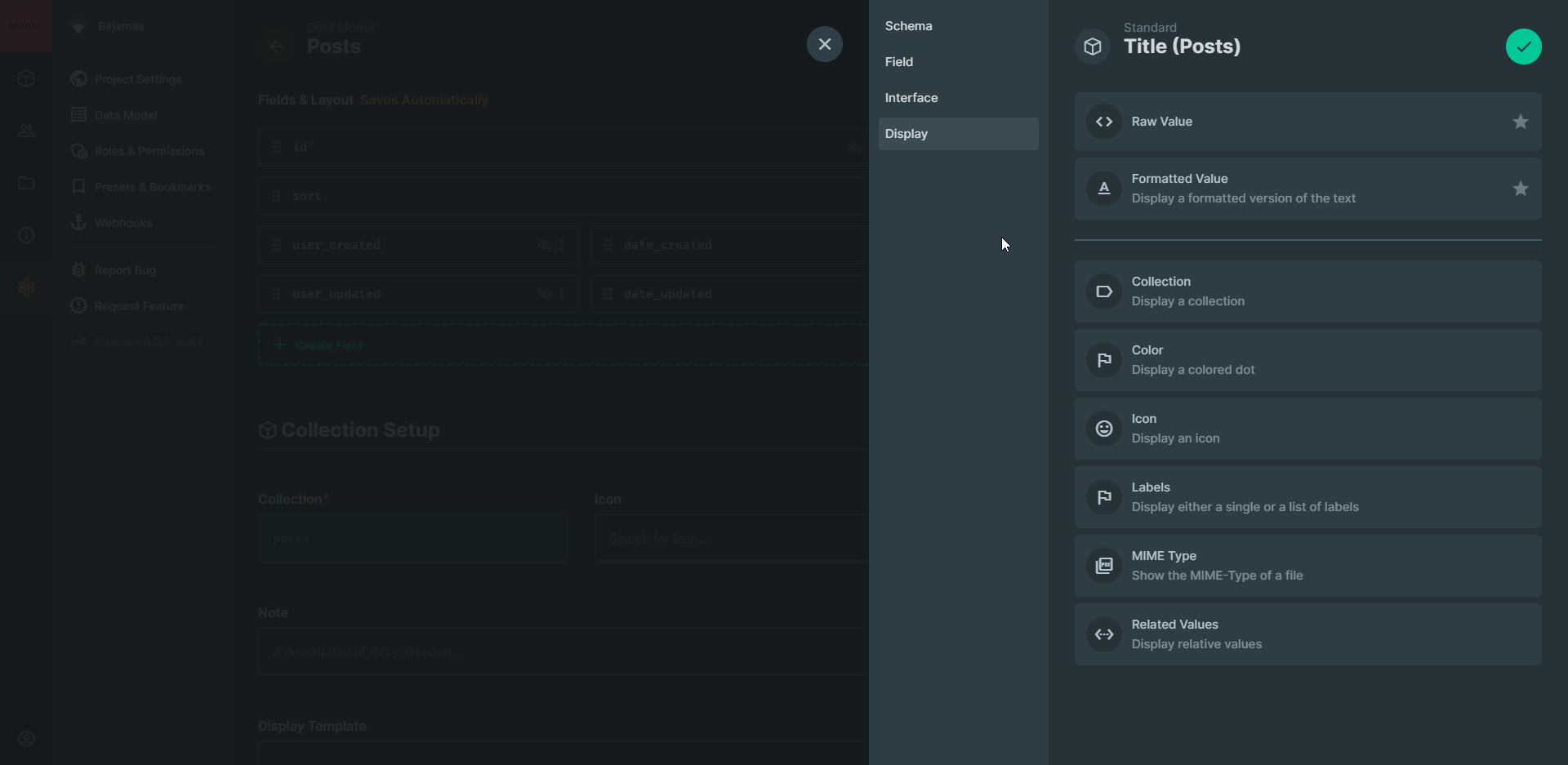Image resolution: width=1568 pixels, height=765 pixels.
Task: Click the green checkmark save button
Action: 1523,47
